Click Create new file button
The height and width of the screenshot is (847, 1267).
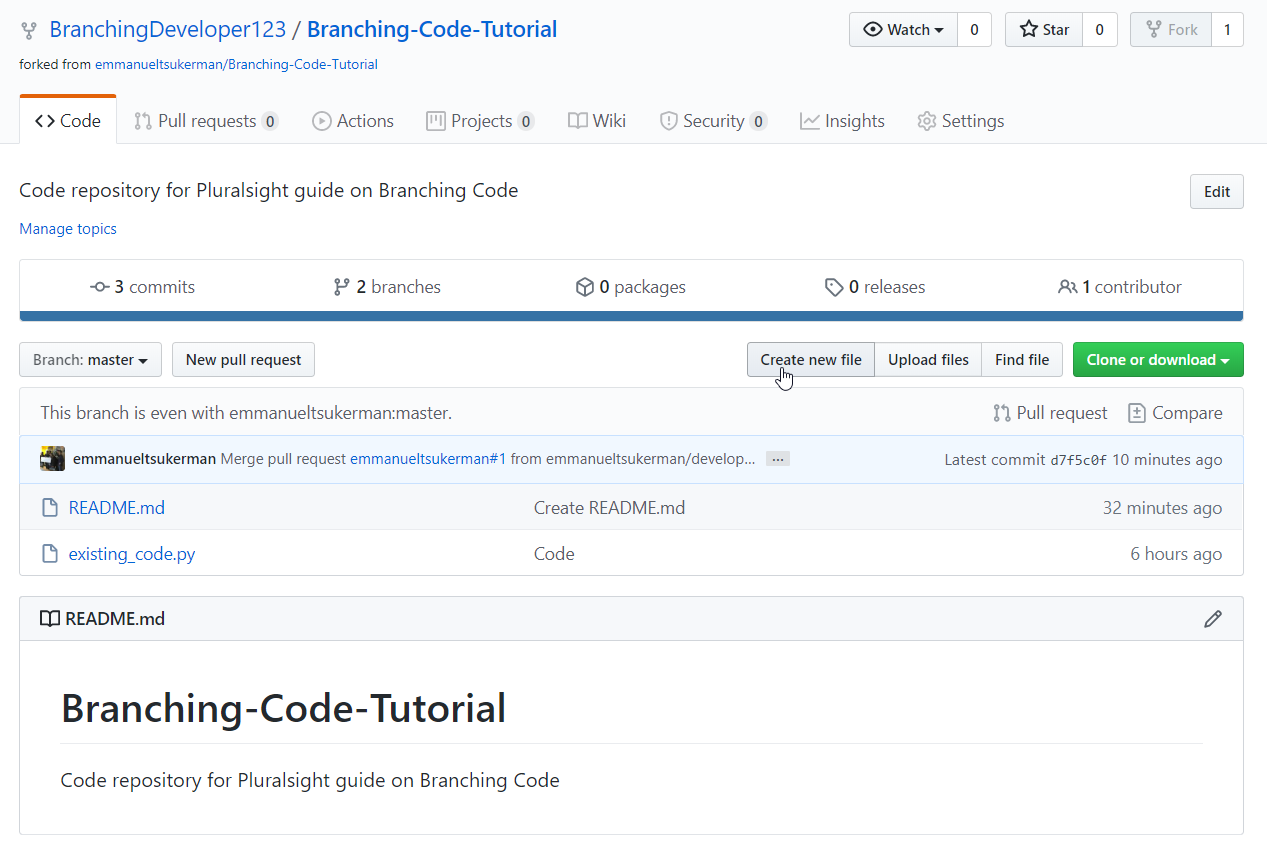click(x=811, y=360)
